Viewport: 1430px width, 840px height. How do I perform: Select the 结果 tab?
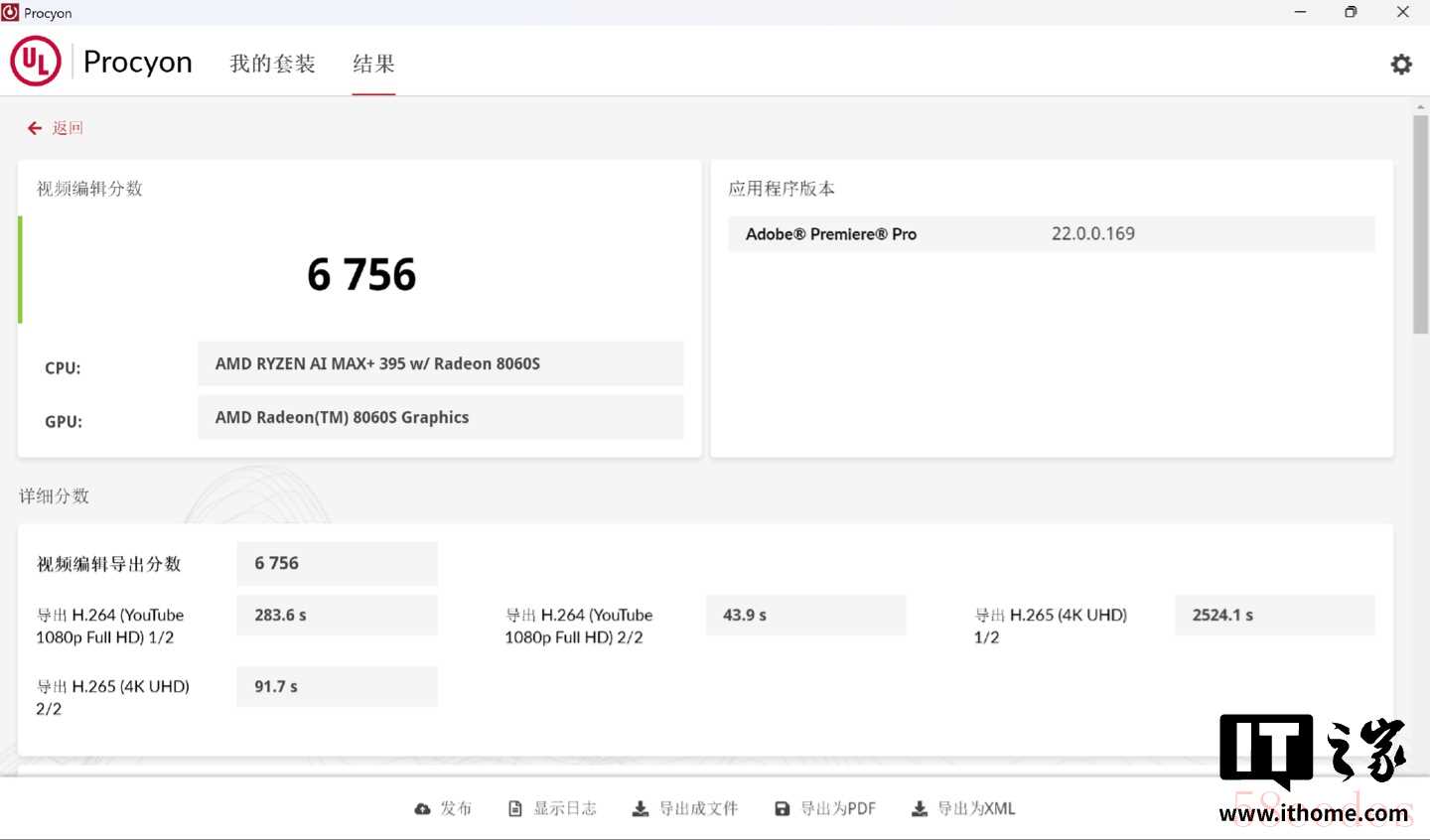pos(373,64)
